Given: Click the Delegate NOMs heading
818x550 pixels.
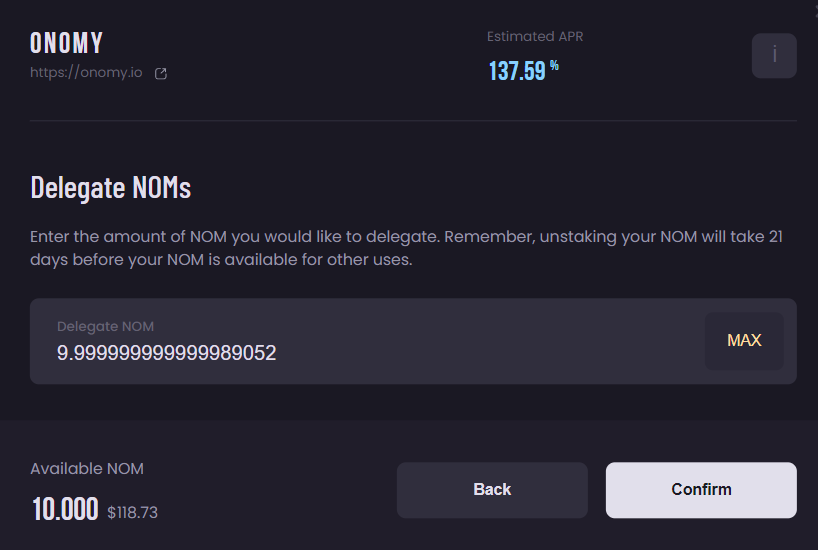Looking at the screenshot, I should pos(110,187).
